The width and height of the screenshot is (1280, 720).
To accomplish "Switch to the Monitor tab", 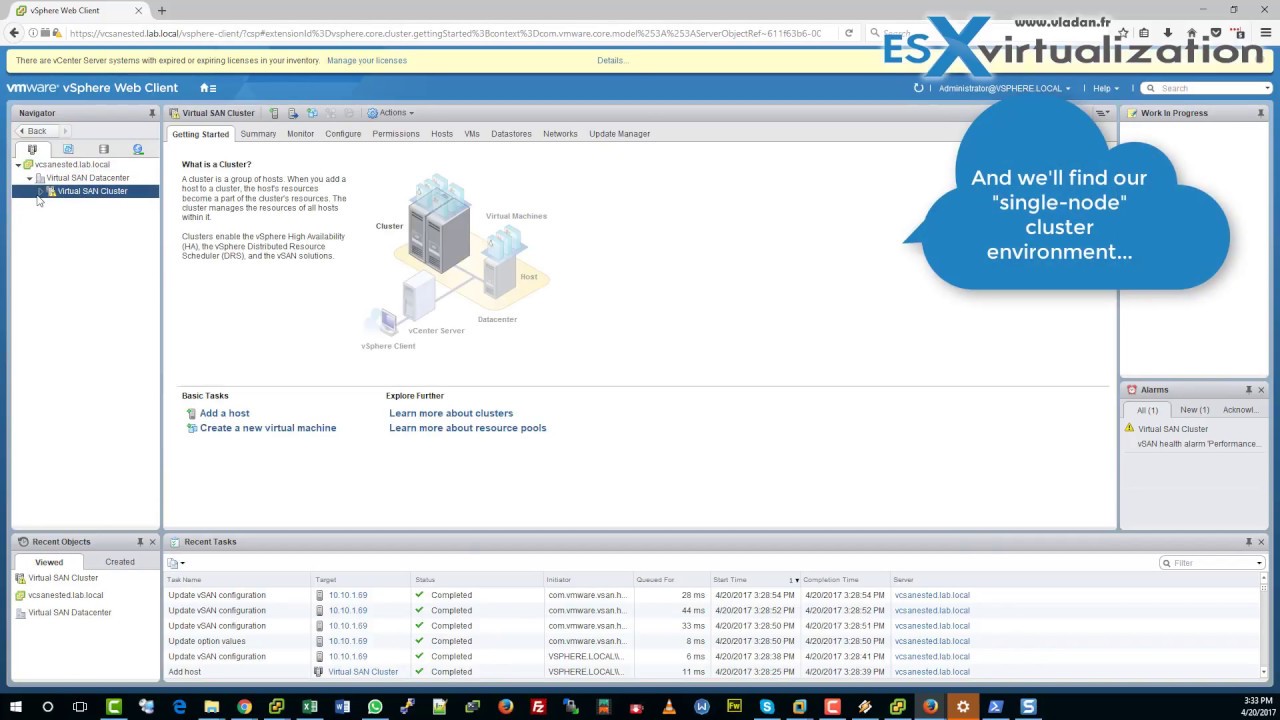I will click(300, 134).
